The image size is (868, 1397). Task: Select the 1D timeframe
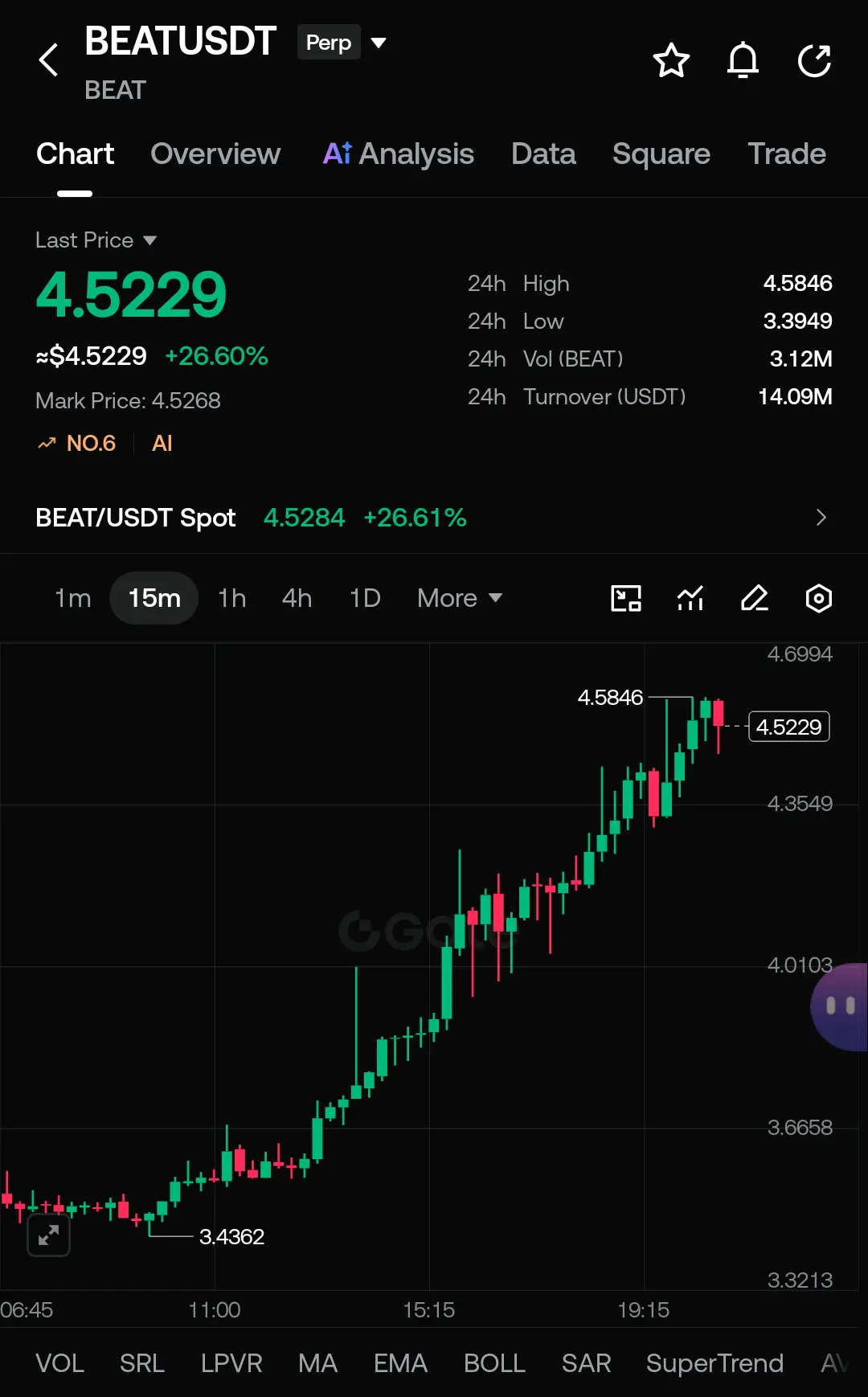click(x=365, y=598)
